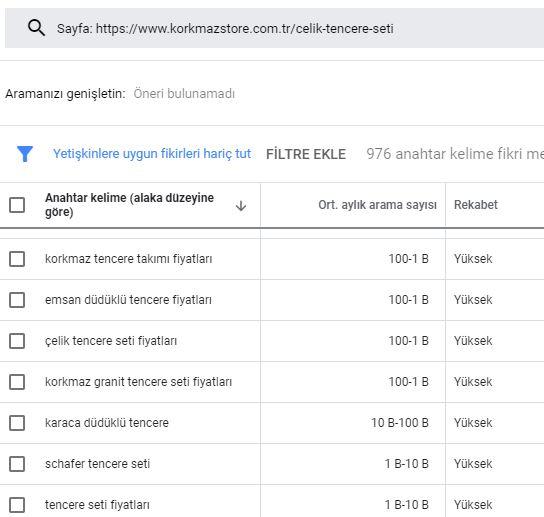Click '100-1 B' value for emsan düdüklü tencere fiyatları
The image size is (544, 517).
408,300
